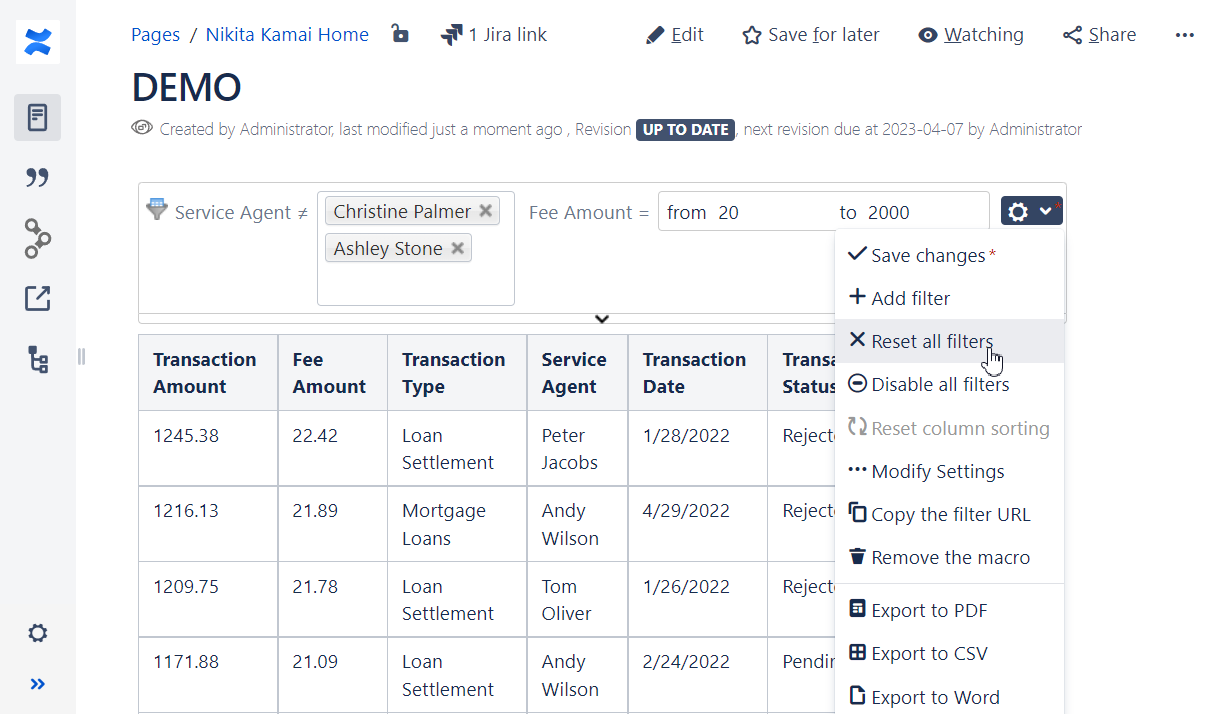The image size is (1207, 714).
Task: Click the Edit page button
Action: (x=675, y=35)
